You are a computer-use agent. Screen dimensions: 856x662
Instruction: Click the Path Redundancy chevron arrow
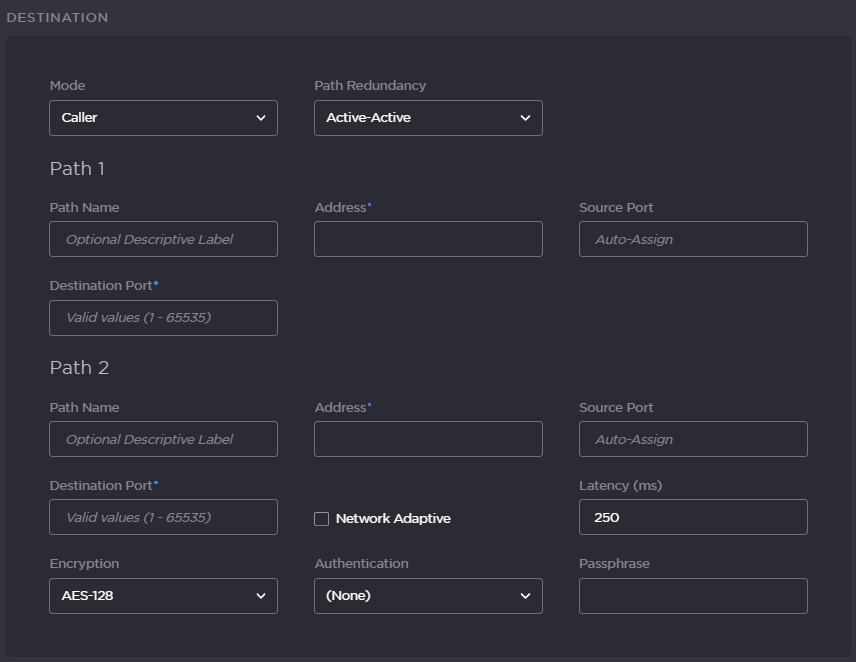(x=525, y=117)
